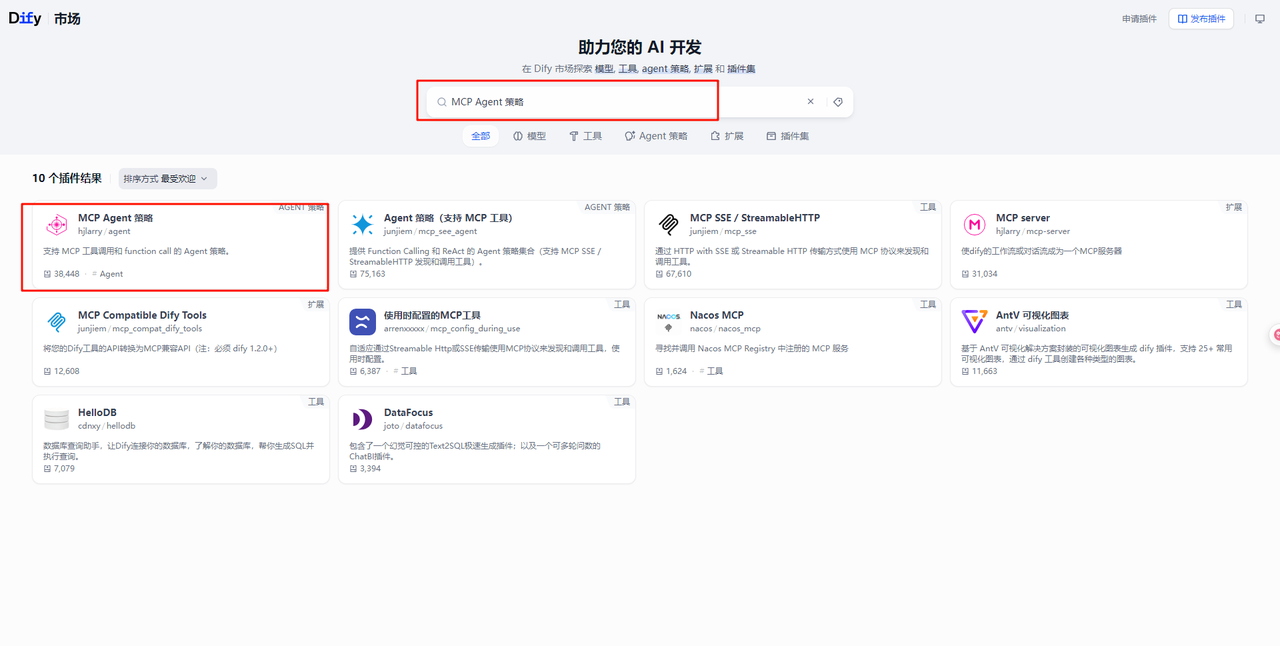Click the MCP server plugin icon
1280x646 pixels.
tap(974, 225)
